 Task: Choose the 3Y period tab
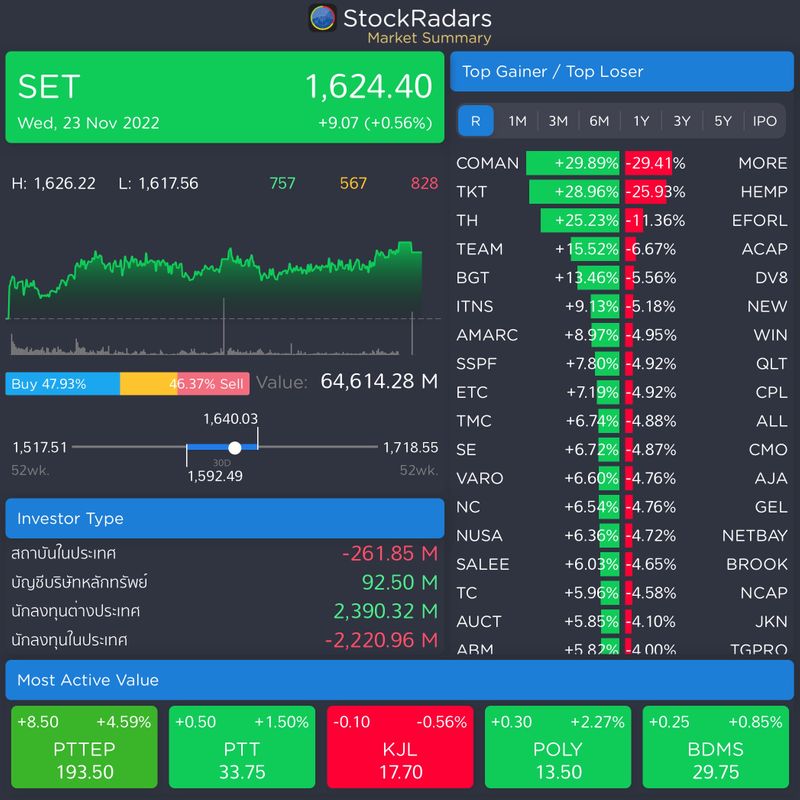pyautogui.click(x=682, y=121)
